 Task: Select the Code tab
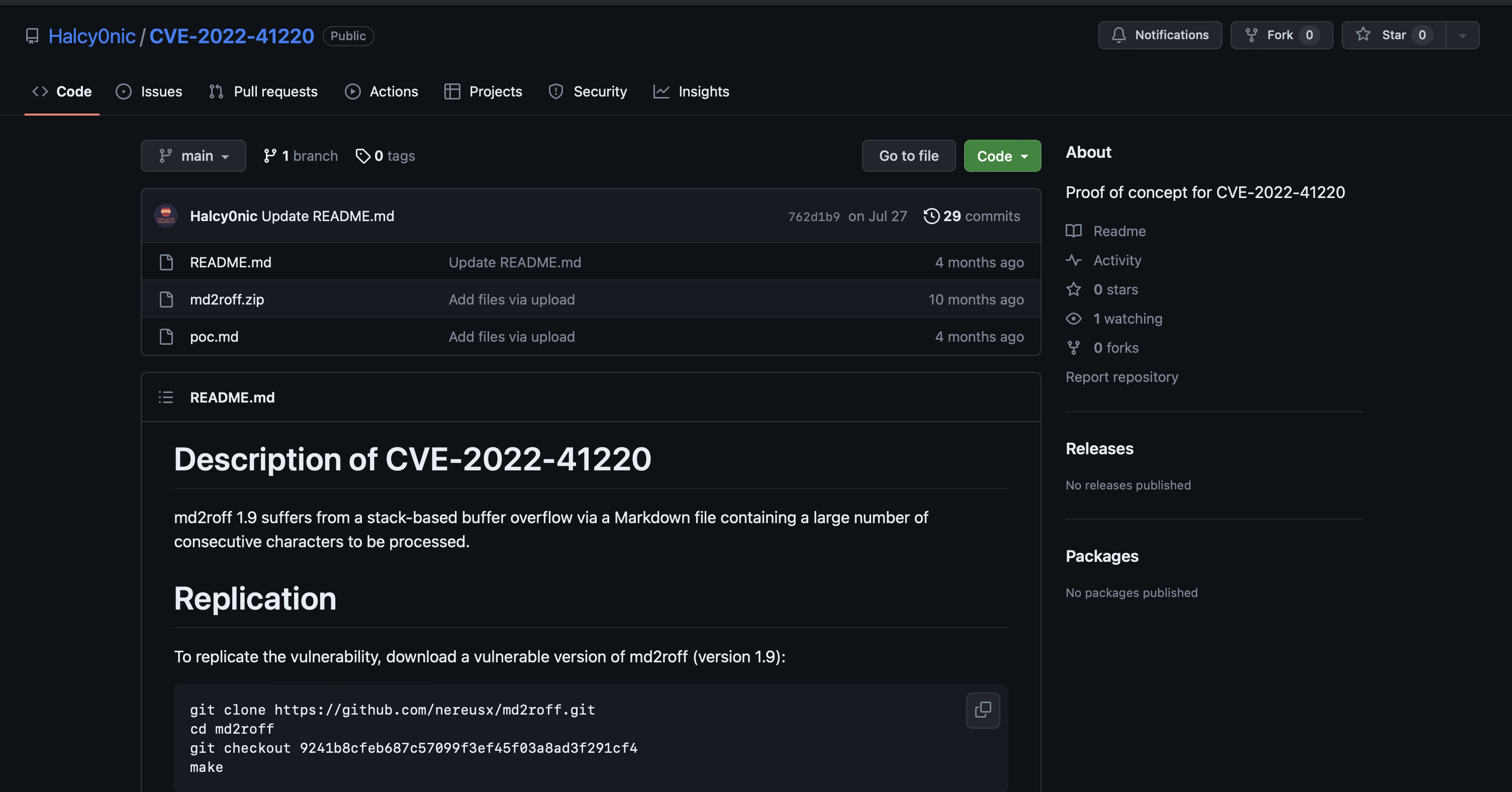[62, 91]
